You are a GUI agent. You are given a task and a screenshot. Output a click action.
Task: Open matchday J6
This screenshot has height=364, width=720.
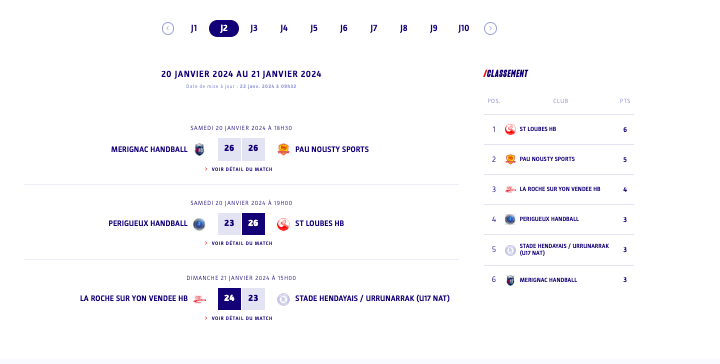[343, 28]
